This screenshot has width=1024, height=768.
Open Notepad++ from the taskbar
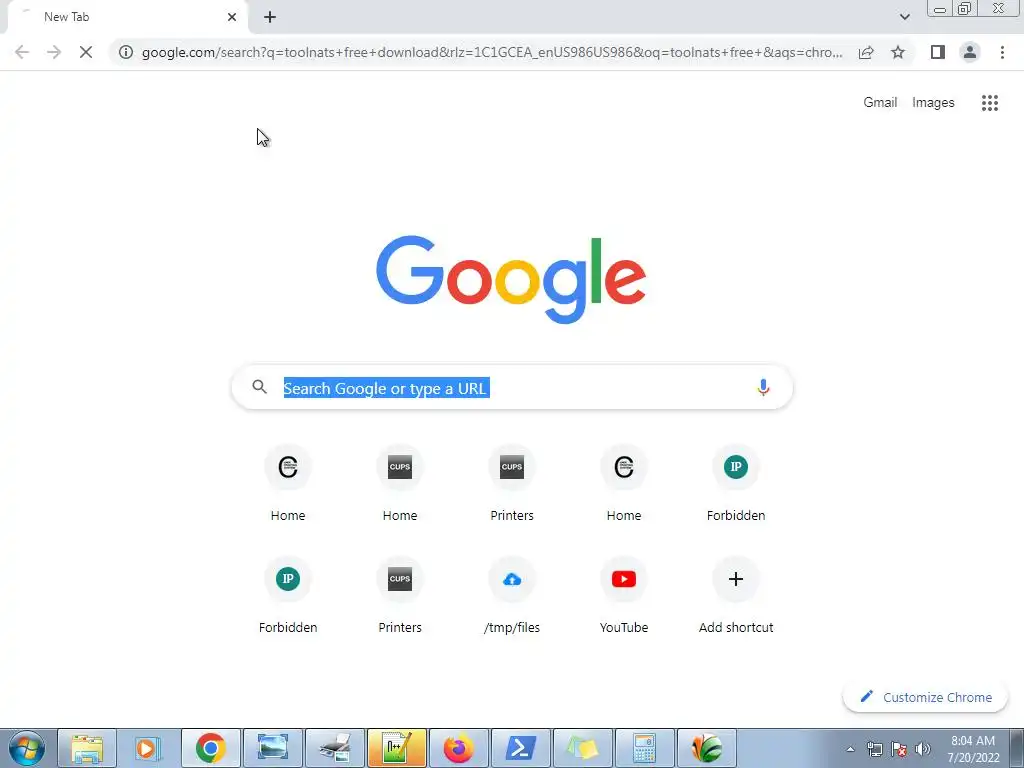click(x=396, y=748)
